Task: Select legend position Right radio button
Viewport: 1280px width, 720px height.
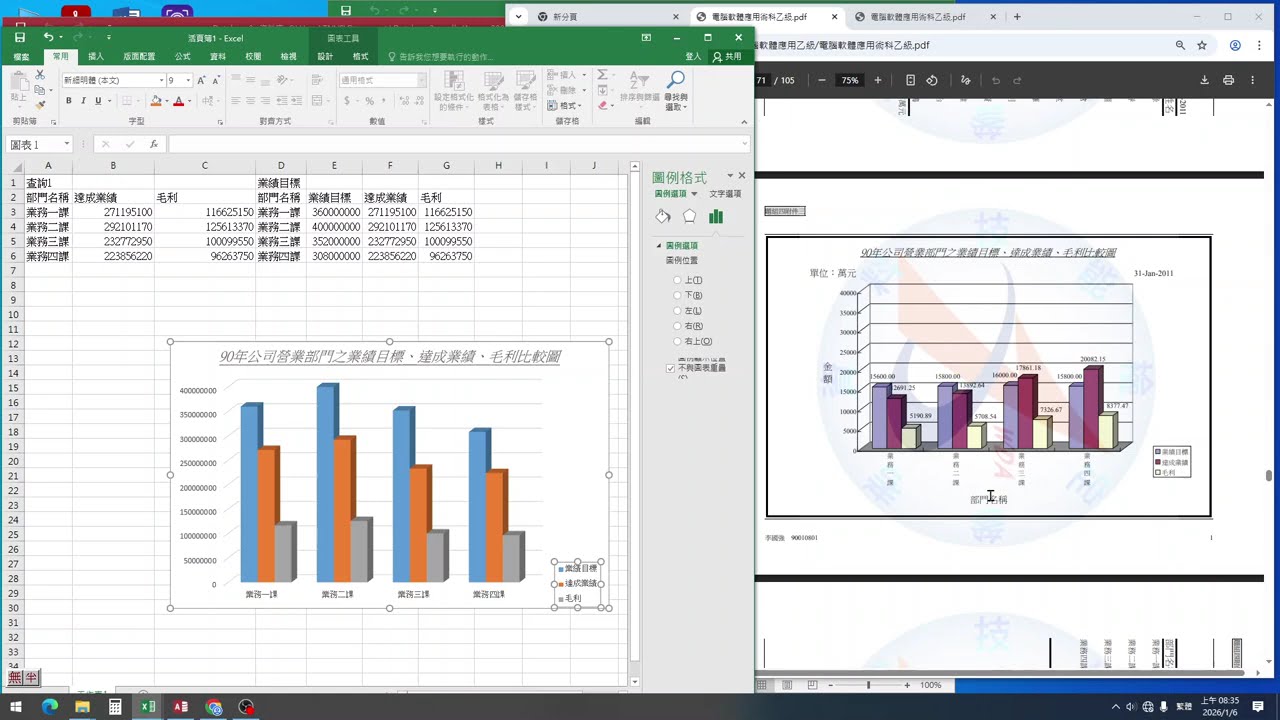Action: [678, 326]
